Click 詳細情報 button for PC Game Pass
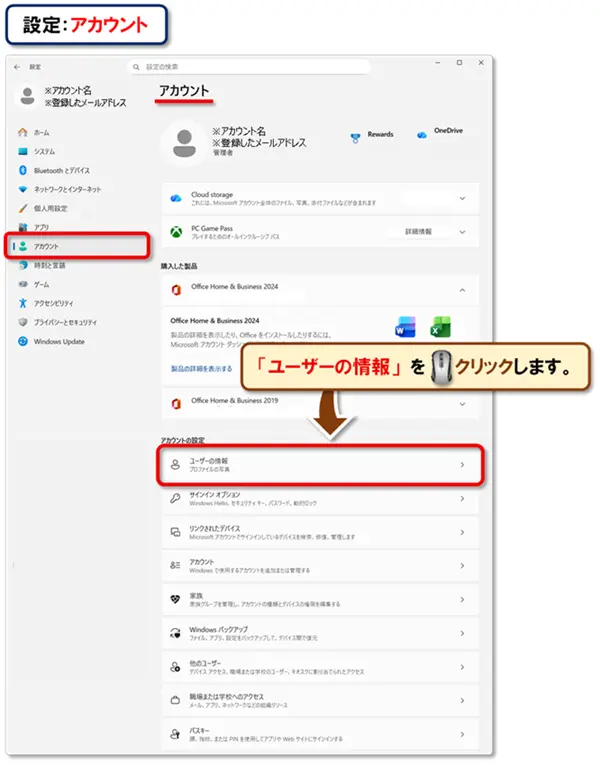This screenshot has width=600, height=765. point(419,232)
